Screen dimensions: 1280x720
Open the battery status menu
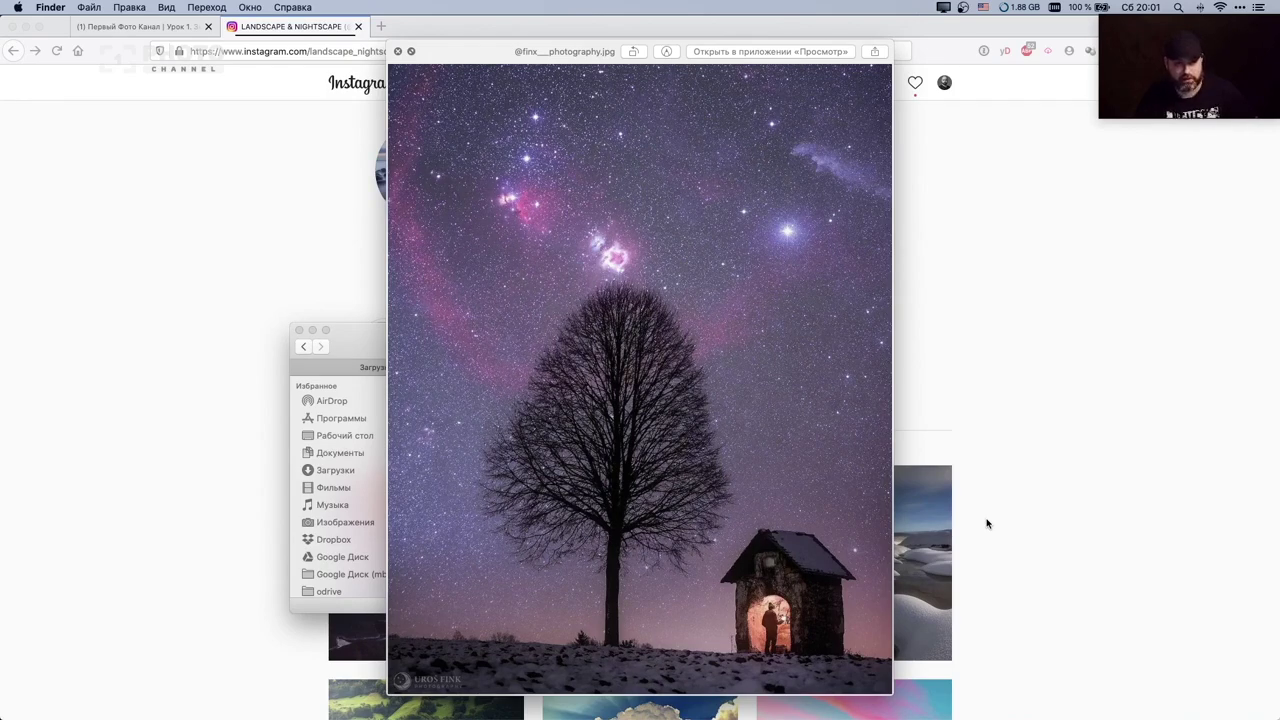pos(1101,7)
